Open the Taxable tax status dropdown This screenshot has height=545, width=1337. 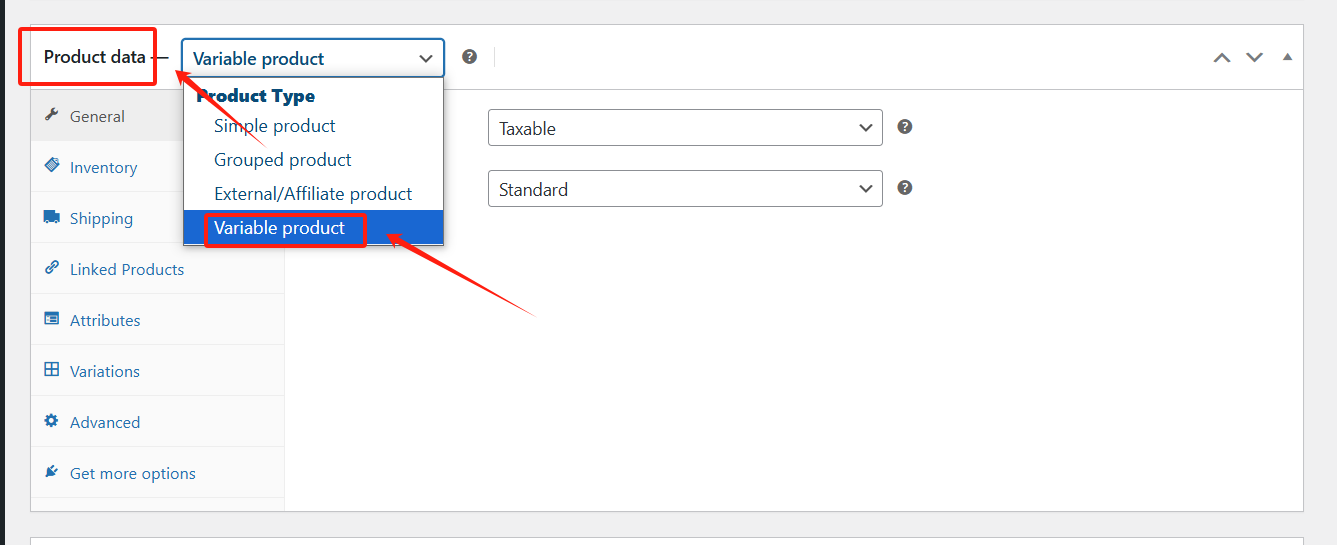685,128
